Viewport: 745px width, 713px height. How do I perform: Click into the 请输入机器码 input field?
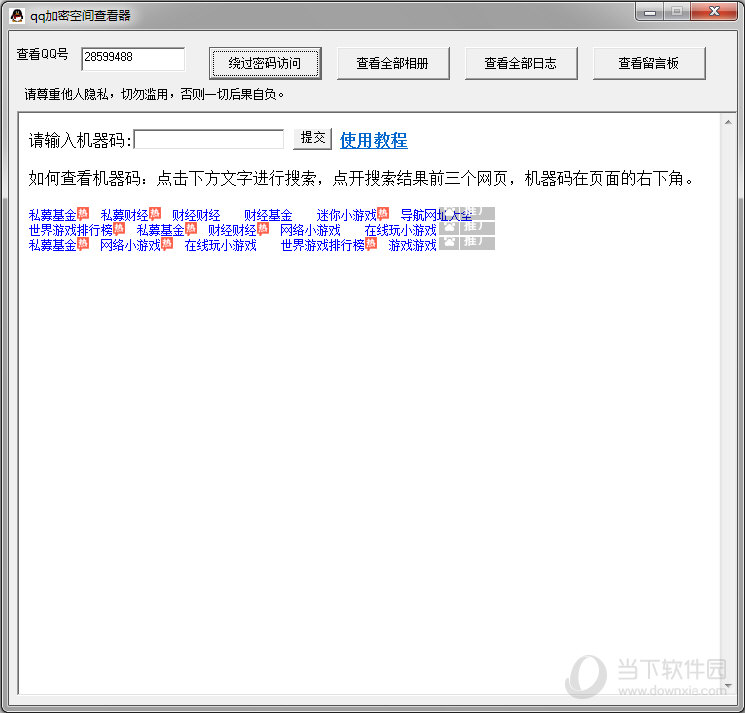(209, 139)
